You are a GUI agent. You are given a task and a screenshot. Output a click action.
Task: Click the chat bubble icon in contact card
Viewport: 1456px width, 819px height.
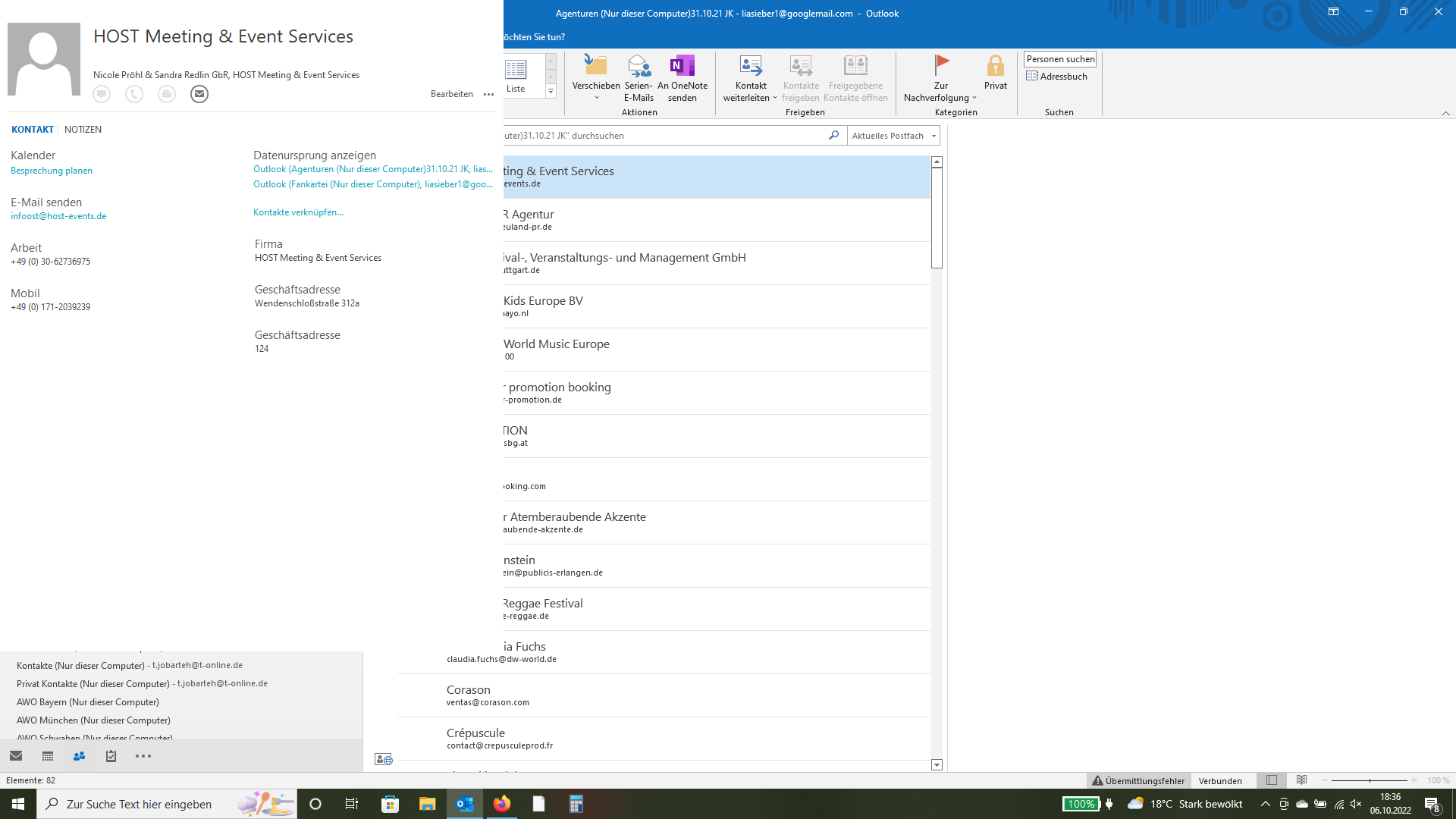point(102,94)
